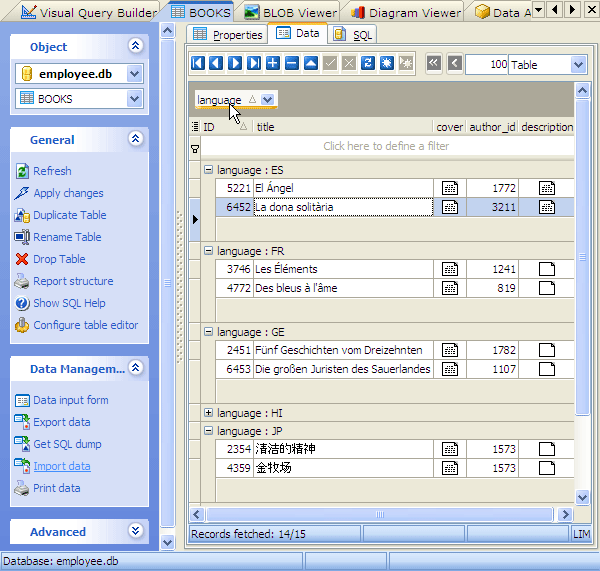Open Configure table editor
The image size is (600, 571).
click(85, 325)
